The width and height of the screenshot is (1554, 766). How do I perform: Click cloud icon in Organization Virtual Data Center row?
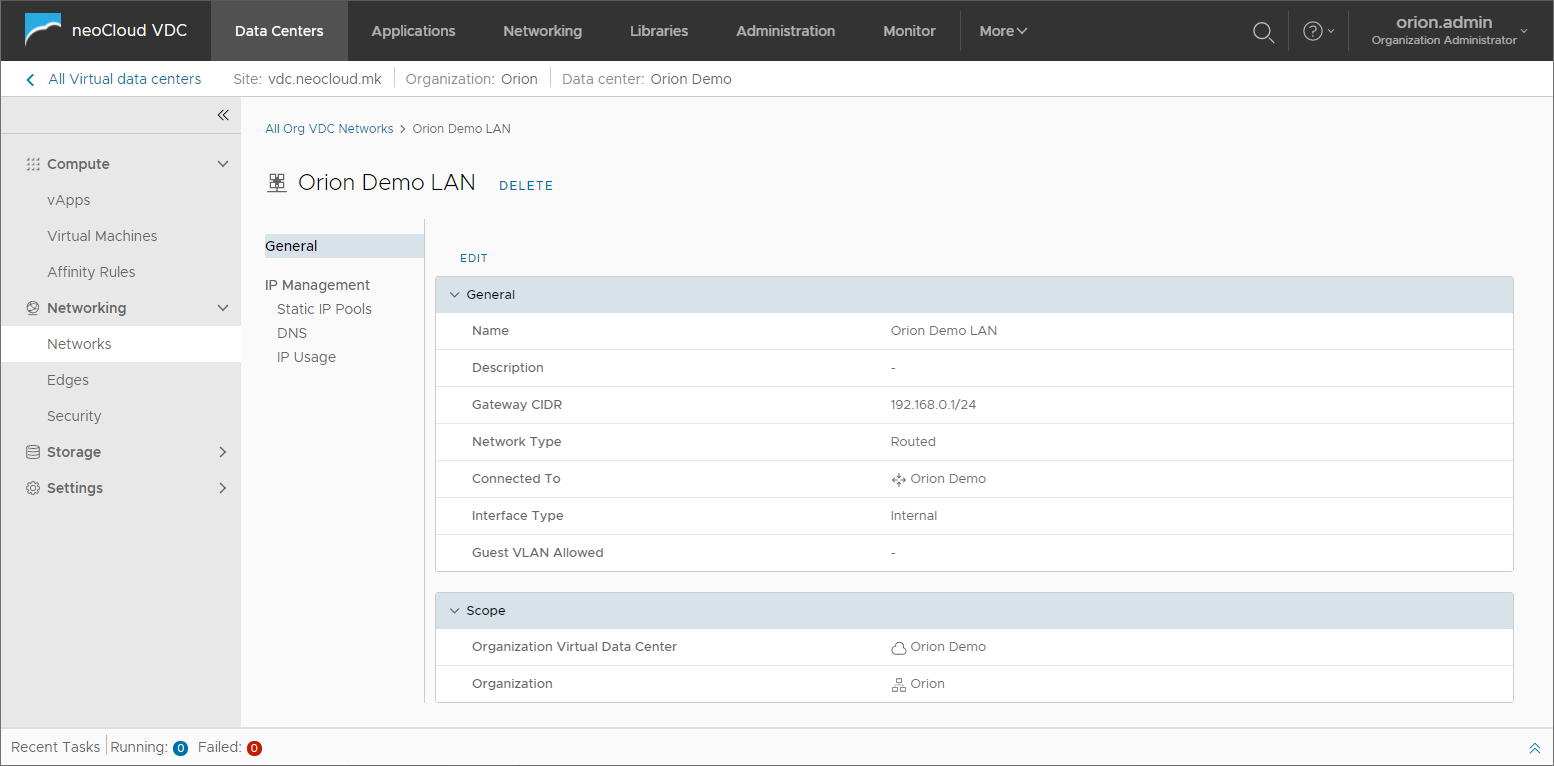(898, 648)
